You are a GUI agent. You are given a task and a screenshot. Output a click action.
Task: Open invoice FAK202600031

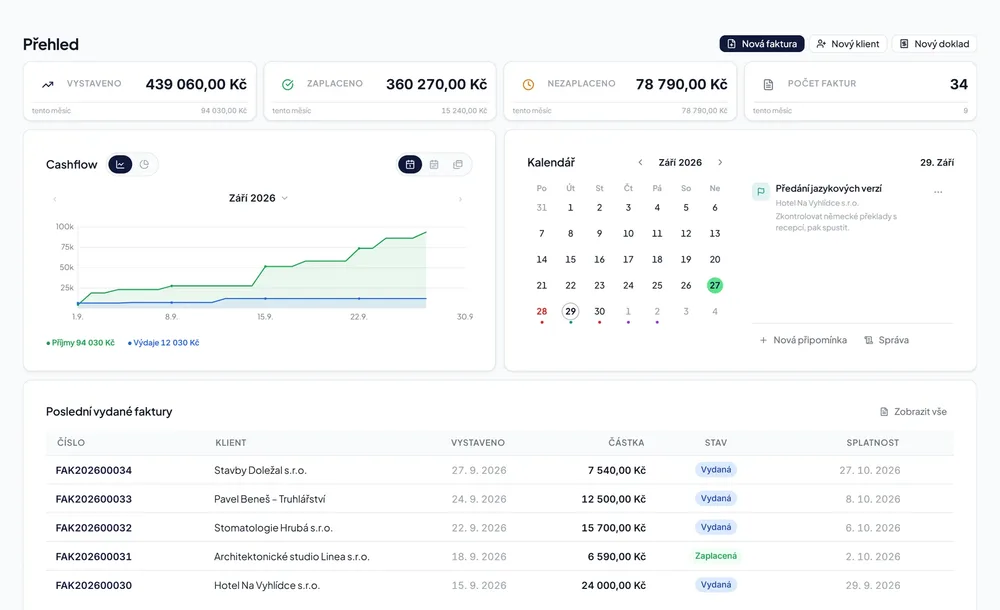click(94, 556)
